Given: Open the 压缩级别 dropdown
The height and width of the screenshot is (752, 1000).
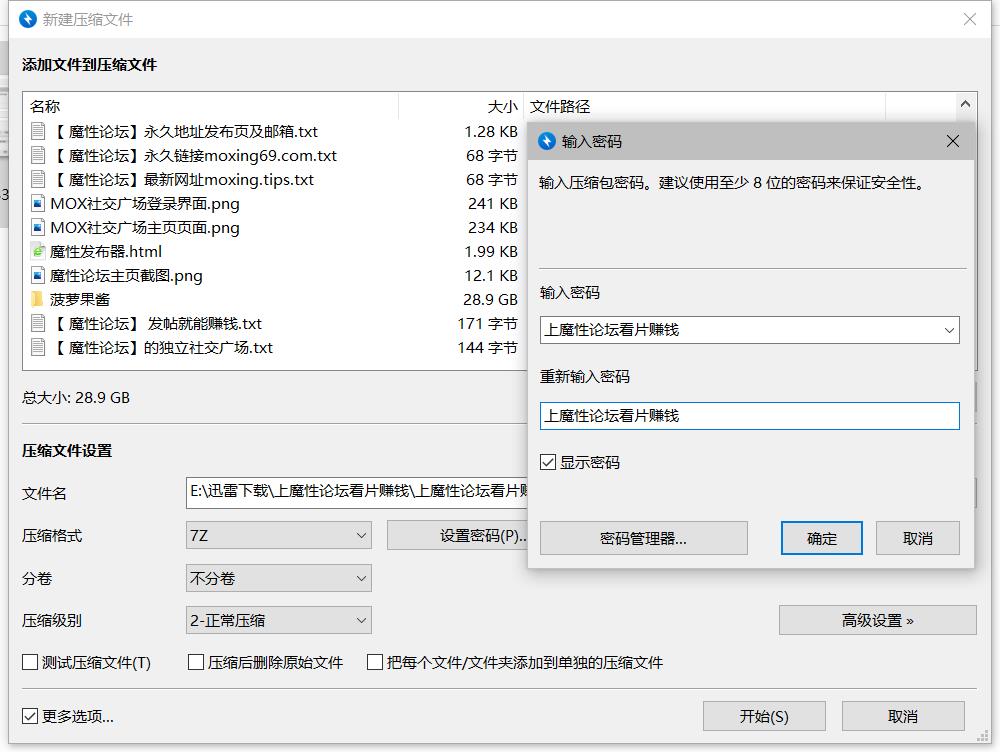Looking at the screenshot, I should 278,621.
